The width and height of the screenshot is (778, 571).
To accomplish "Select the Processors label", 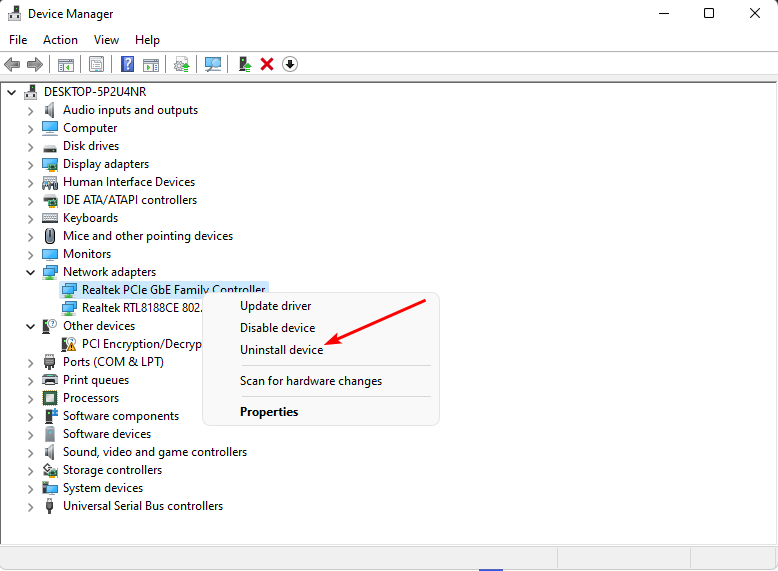I will tap(91, 398).
